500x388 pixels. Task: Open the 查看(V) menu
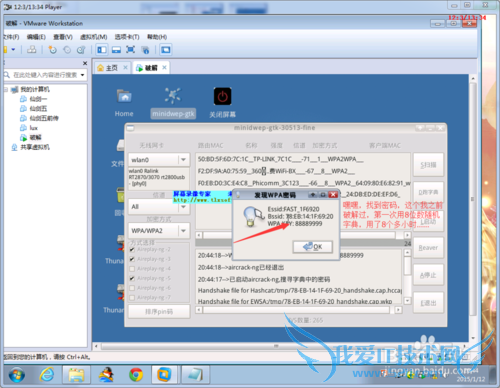tap(63, 37)
